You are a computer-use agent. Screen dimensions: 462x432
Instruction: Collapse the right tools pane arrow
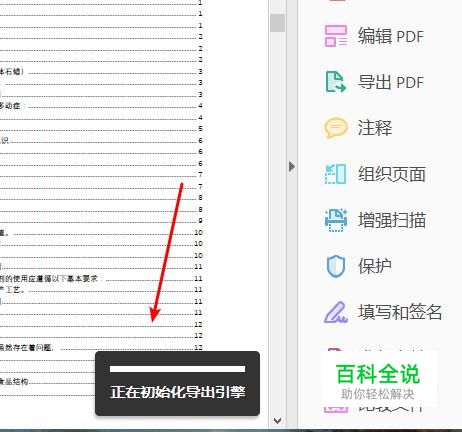(x=292, y=166)
